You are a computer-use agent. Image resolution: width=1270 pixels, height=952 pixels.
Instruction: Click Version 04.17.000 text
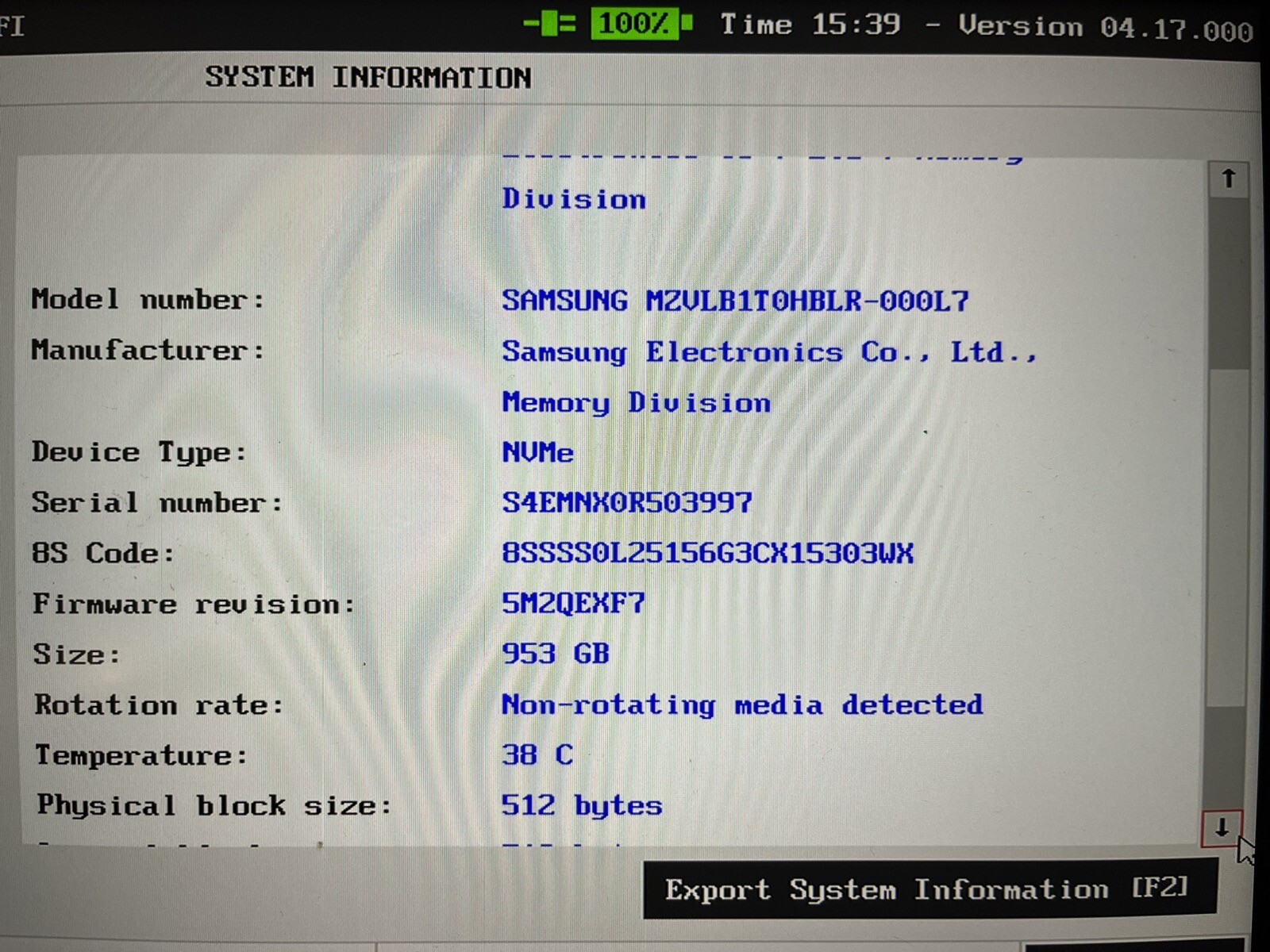pyautogui.click(x=1106, y=28)
